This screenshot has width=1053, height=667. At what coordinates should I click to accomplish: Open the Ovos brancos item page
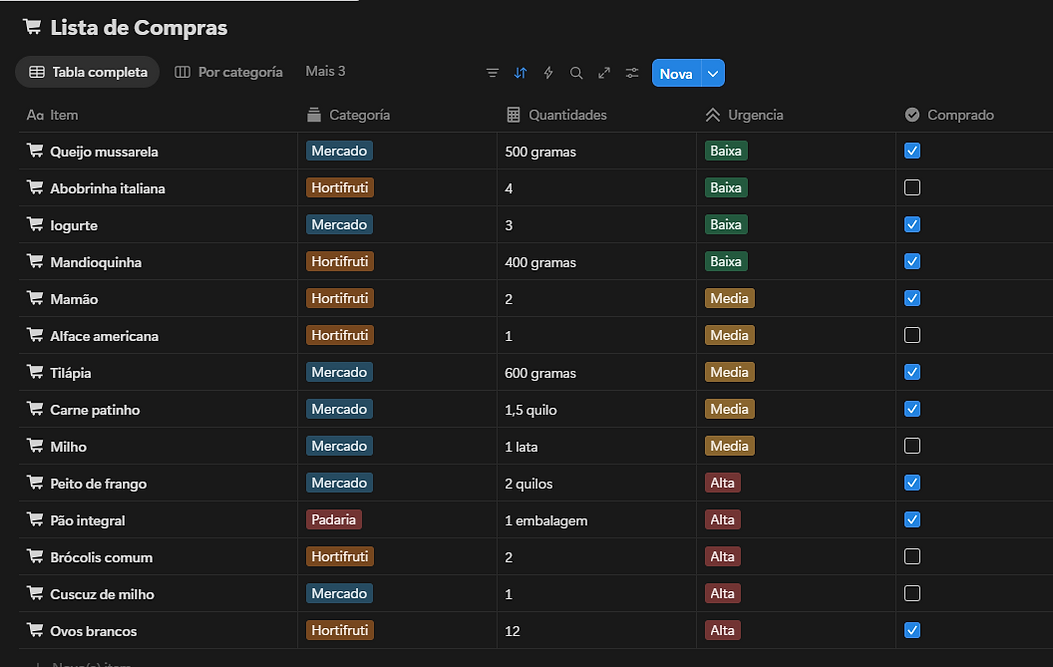[x=93, y=631]
